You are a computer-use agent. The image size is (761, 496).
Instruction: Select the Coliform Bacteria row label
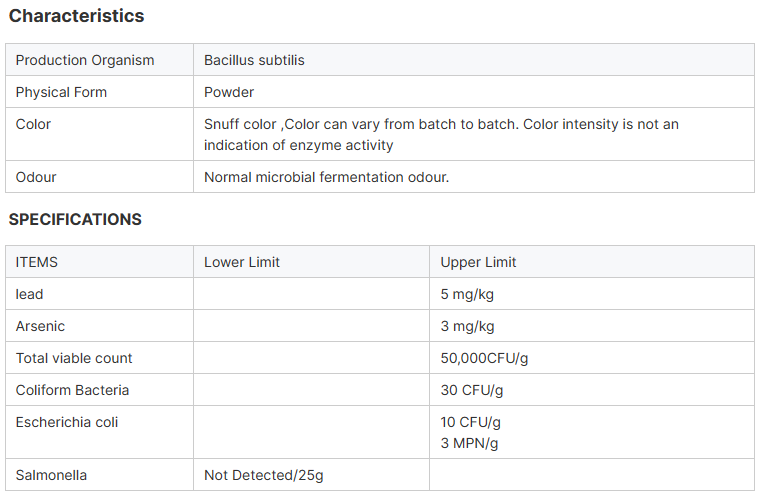tap(72, 390)
